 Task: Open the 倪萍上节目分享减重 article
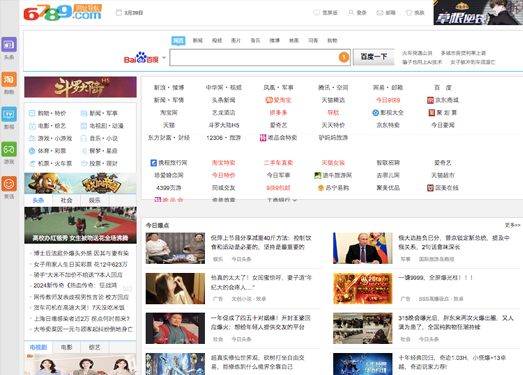point(261,243)
